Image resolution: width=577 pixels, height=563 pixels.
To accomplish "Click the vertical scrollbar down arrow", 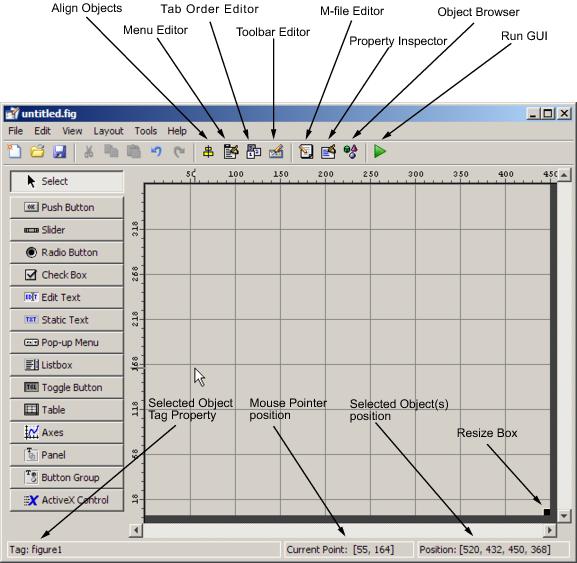I will pos(564,516).
